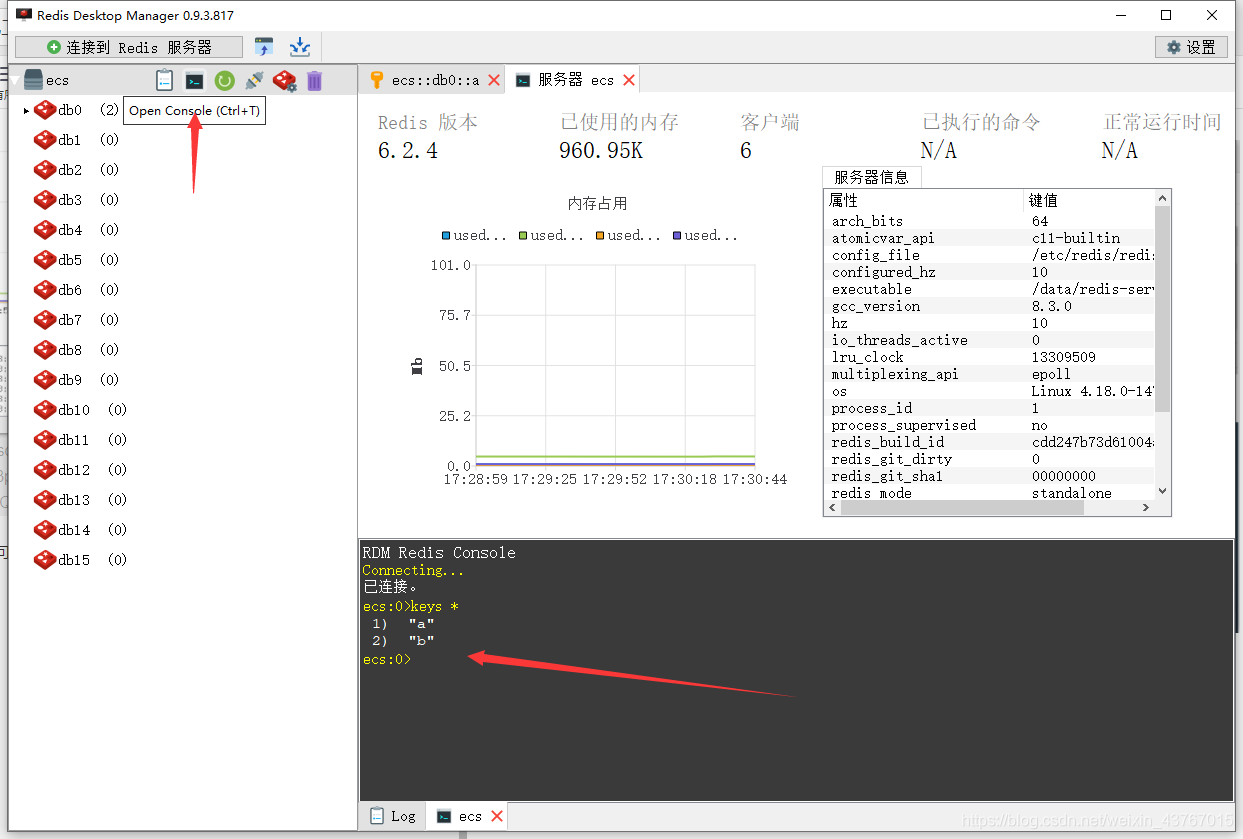Select the ecs server stack icon

[33, 80]
